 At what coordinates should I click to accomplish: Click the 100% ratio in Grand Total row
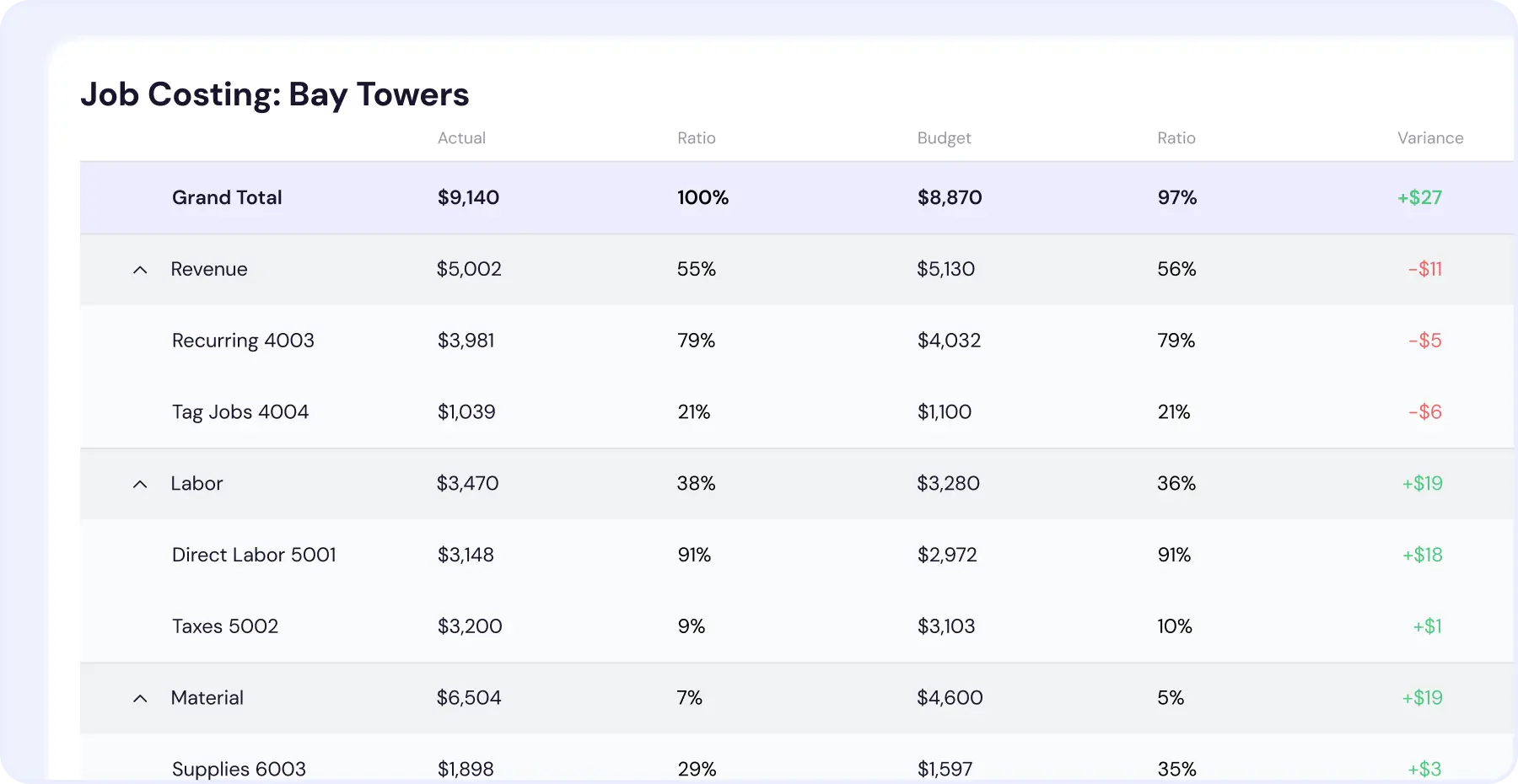tap(702, 197)
